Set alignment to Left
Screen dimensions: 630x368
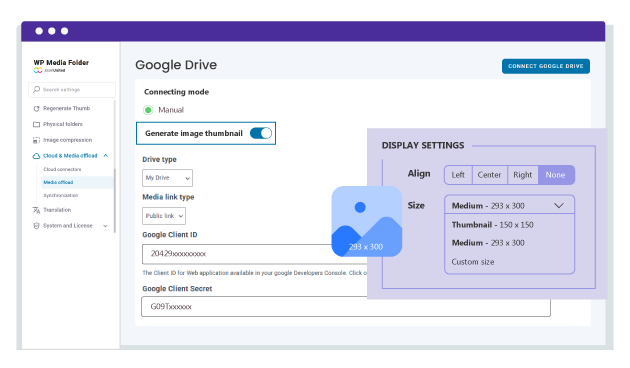coord(458,175)
